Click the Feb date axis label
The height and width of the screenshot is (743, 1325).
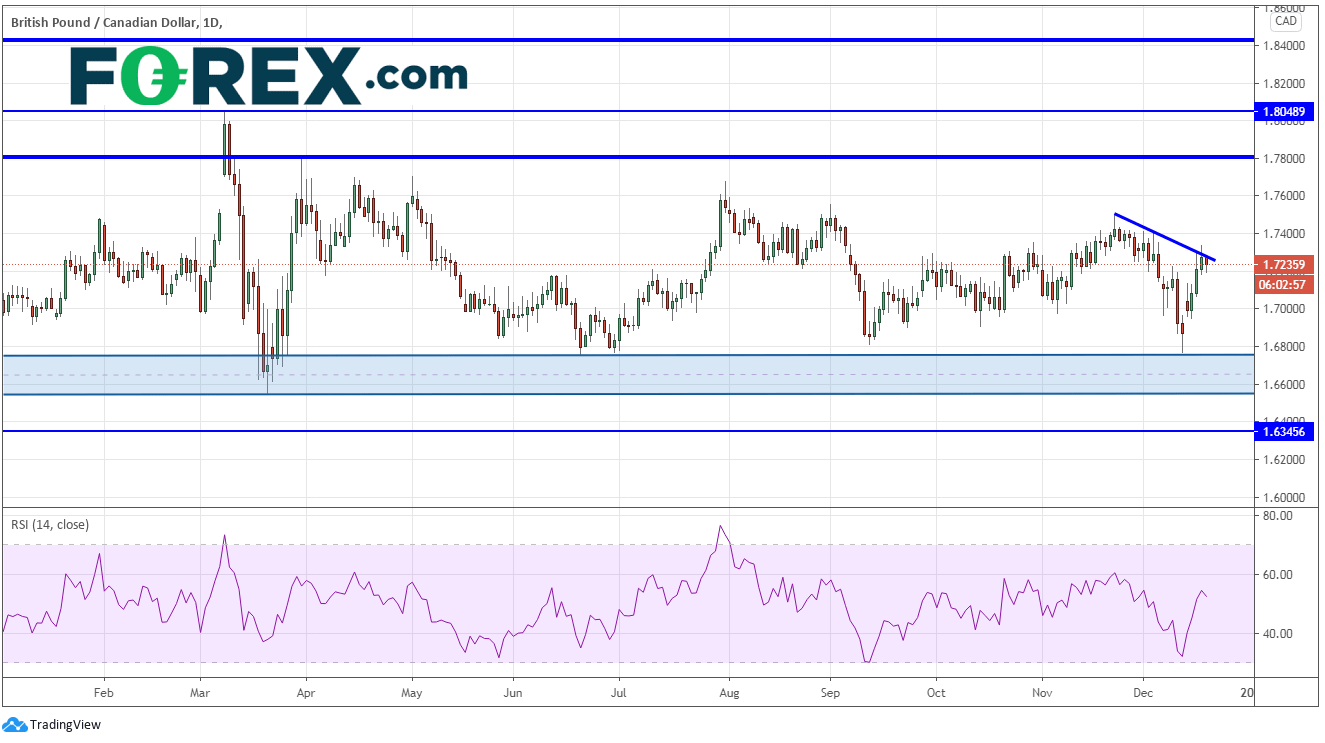coord(103,691)
